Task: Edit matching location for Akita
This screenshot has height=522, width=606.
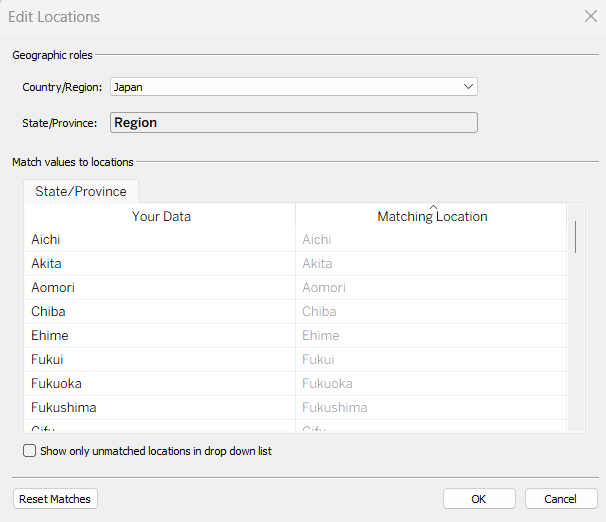Action: click(430, 264)
